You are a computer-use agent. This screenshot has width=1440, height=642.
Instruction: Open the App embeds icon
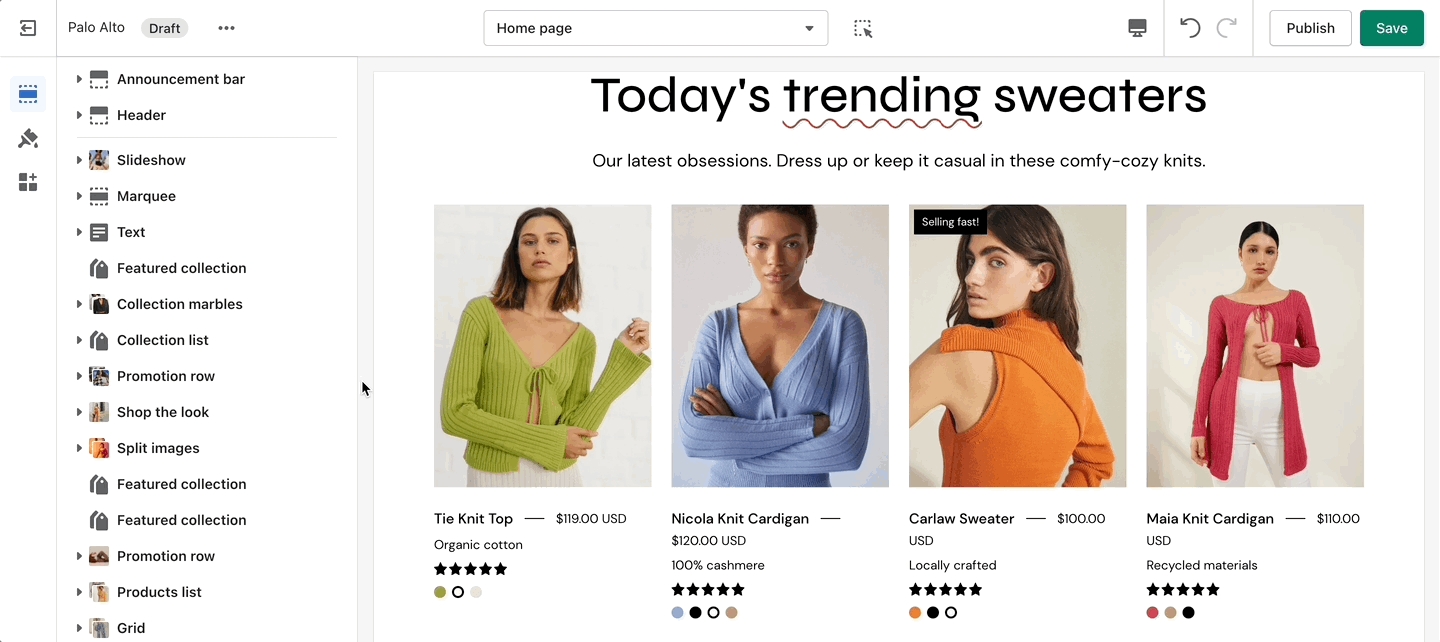pos(28,182)
